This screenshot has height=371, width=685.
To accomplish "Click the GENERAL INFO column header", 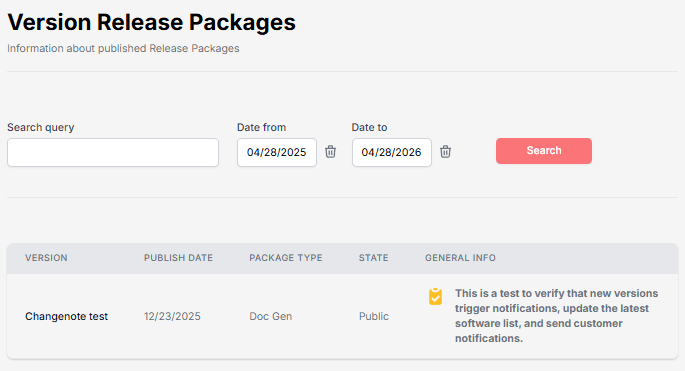I will [x=460, y=258].
